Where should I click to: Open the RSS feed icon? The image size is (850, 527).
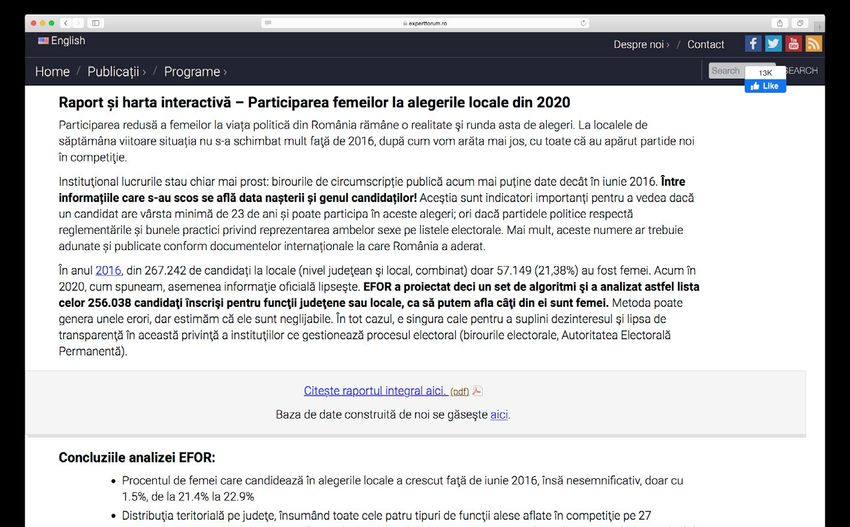pos(814,44)
